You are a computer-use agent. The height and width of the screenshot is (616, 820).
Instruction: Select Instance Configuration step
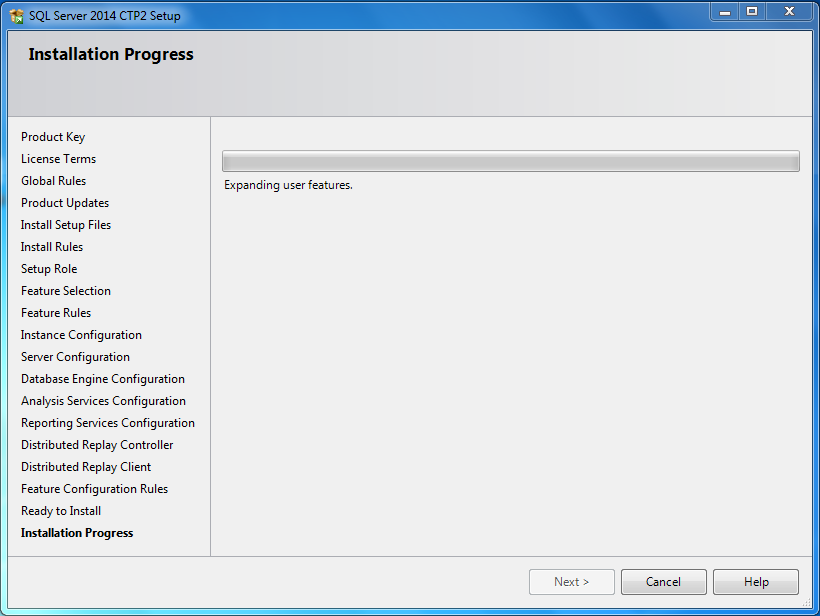(81, 335)
